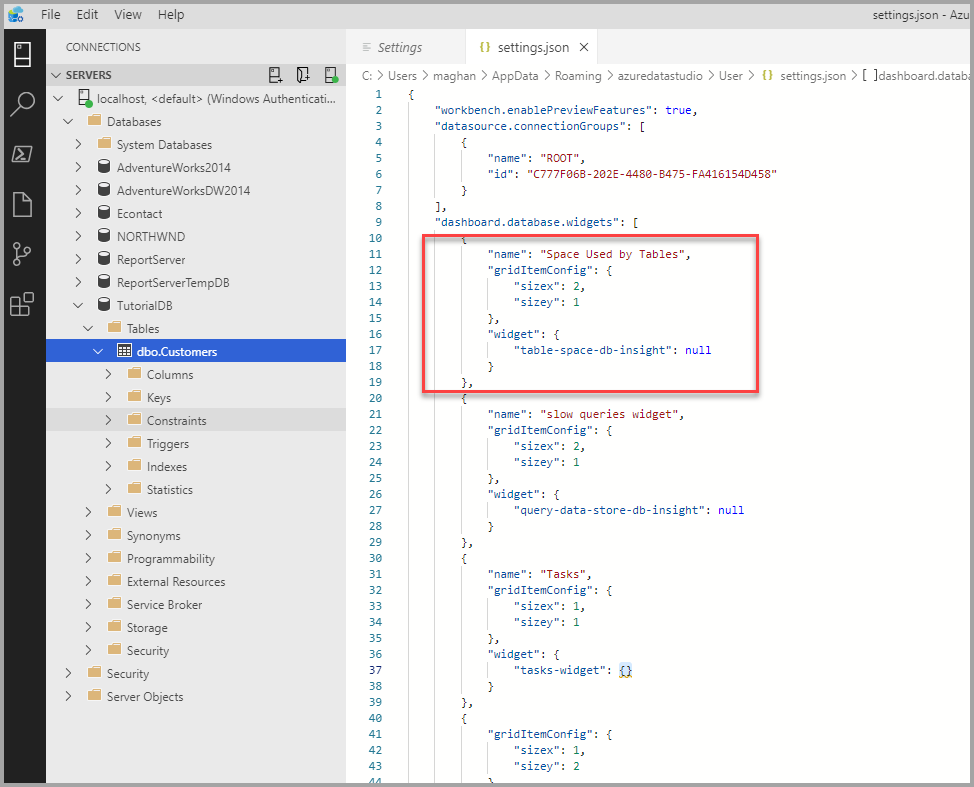Select the Source Control icon

24,254
